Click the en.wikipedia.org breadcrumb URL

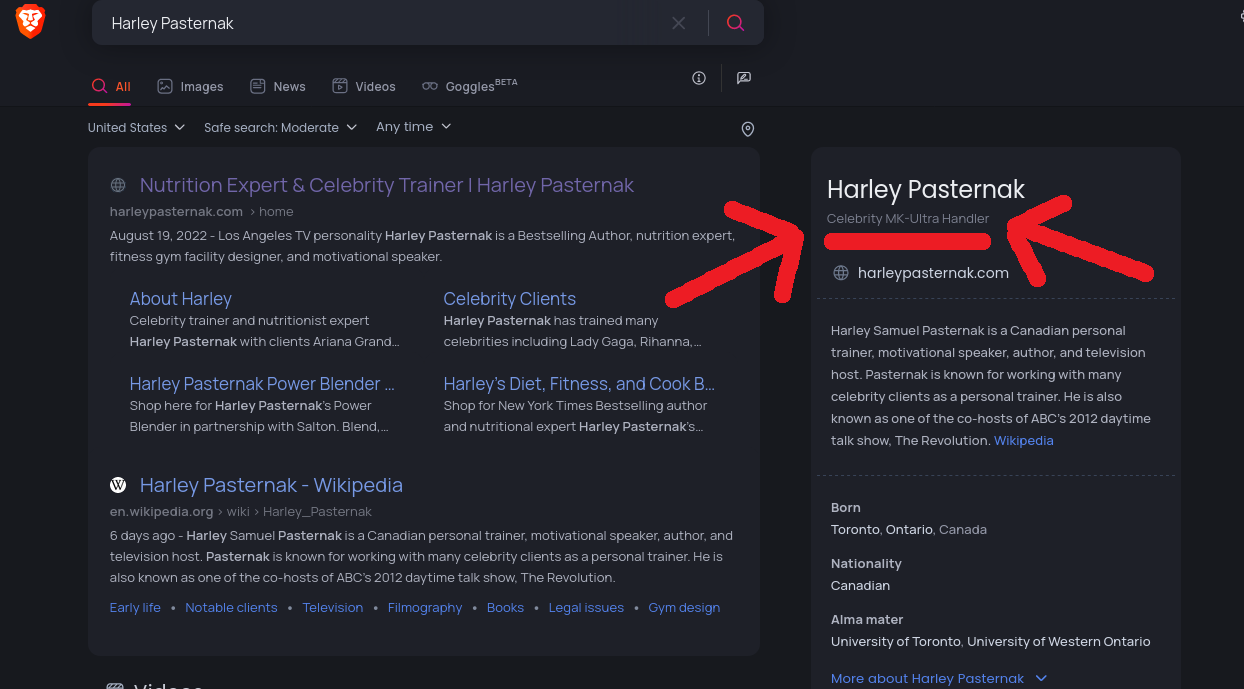(x=162, y=511)
